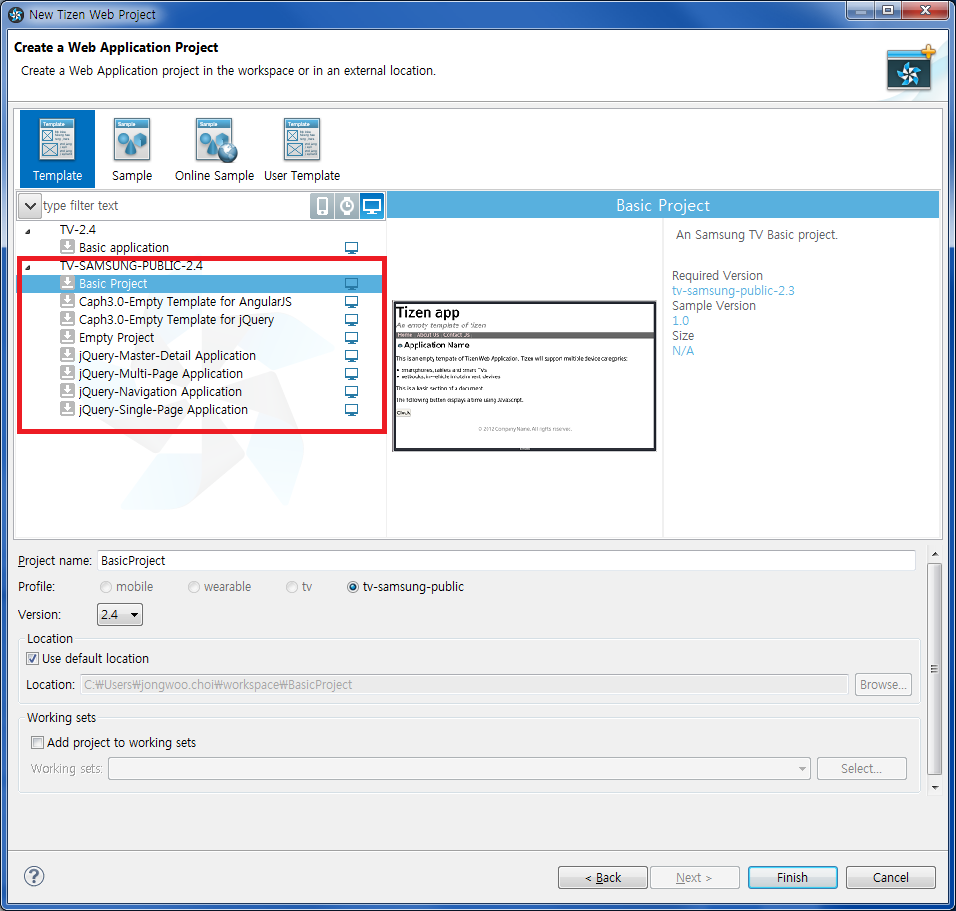
Task: Choose jQuery-Navigation Application template
Action: point(160,392)
